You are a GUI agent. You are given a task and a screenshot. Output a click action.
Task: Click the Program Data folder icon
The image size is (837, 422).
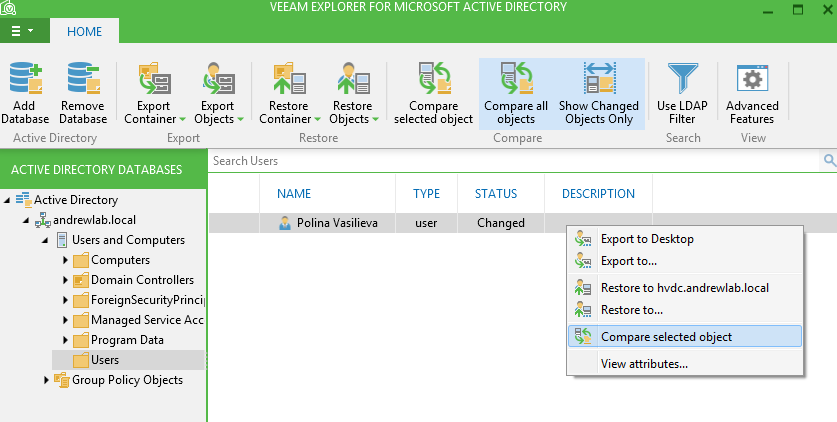tap(81, 340)
